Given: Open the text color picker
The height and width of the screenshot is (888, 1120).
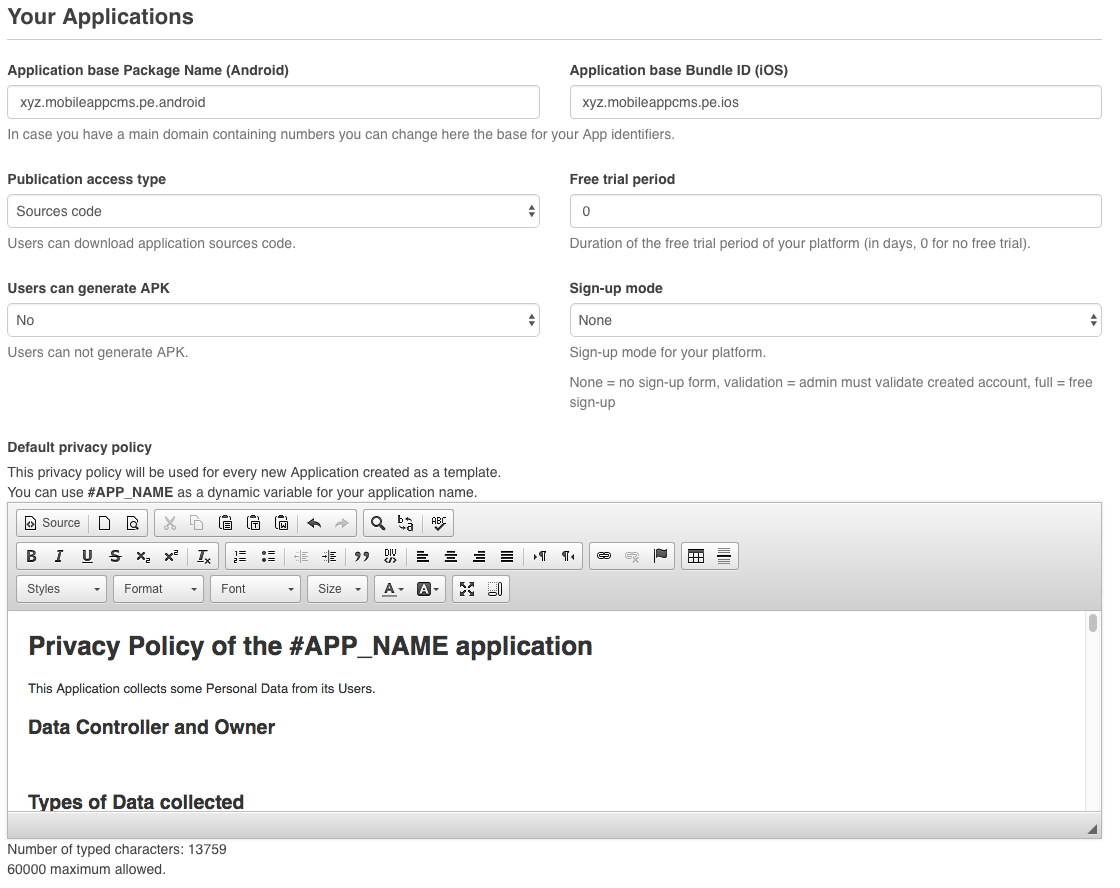Looking at the screenshot, I should point(393,589).
